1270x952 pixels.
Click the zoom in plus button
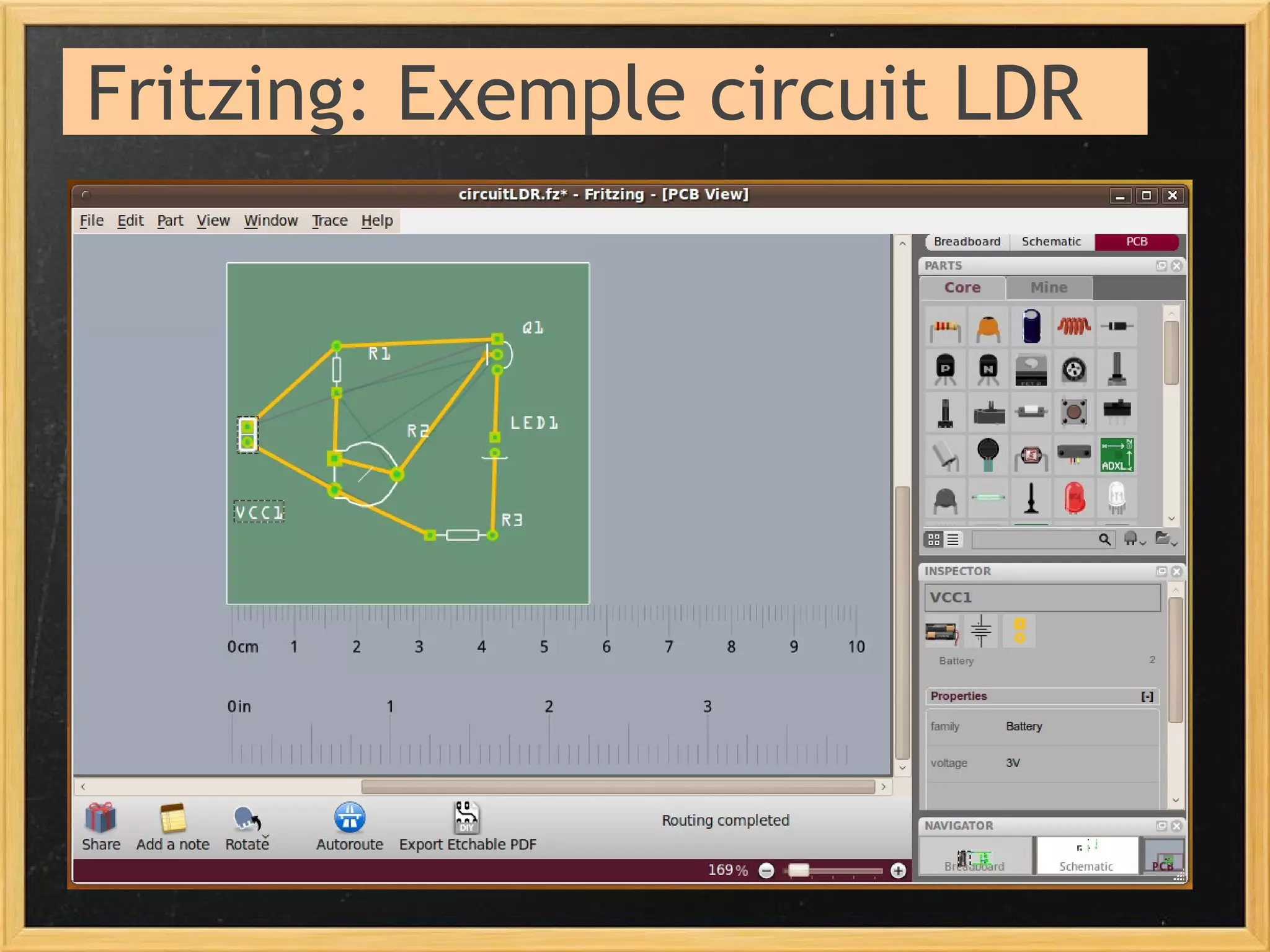tap(898, 871)
